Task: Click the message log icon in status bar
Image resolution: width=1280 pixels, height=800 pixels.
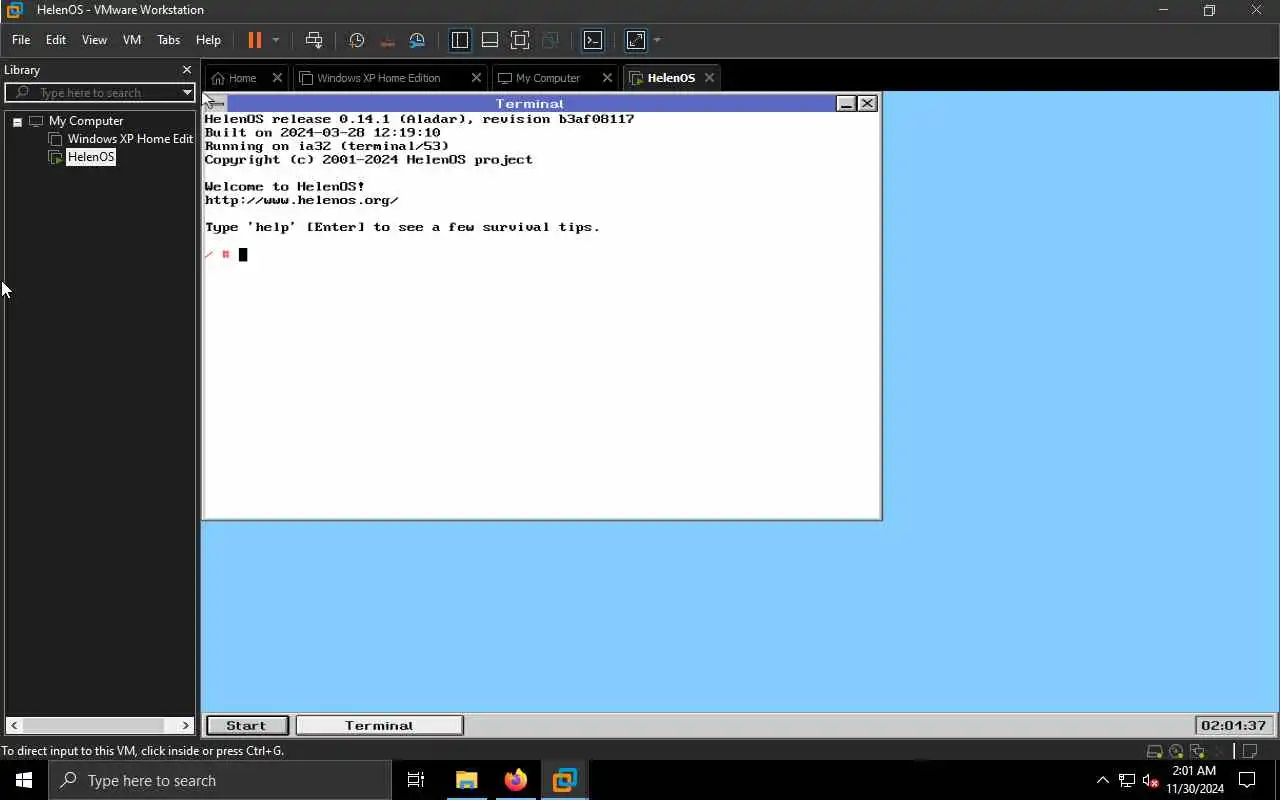Action: click(x=1251, y=751)
